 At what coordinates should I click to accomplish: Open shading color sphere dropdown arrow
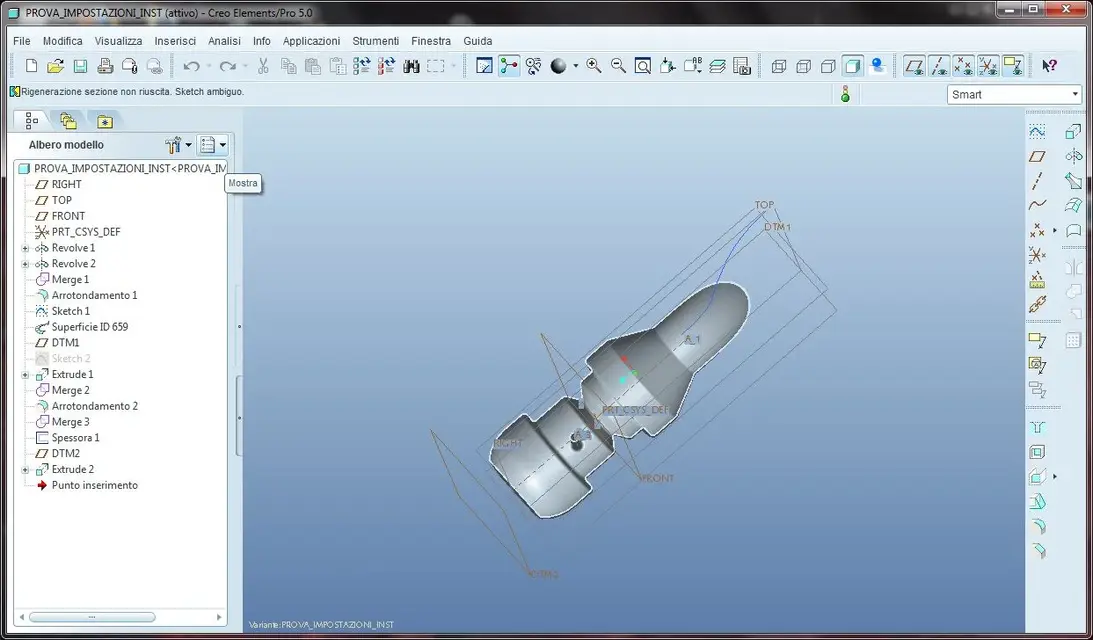pyautogui.click(x=576, y=66)
